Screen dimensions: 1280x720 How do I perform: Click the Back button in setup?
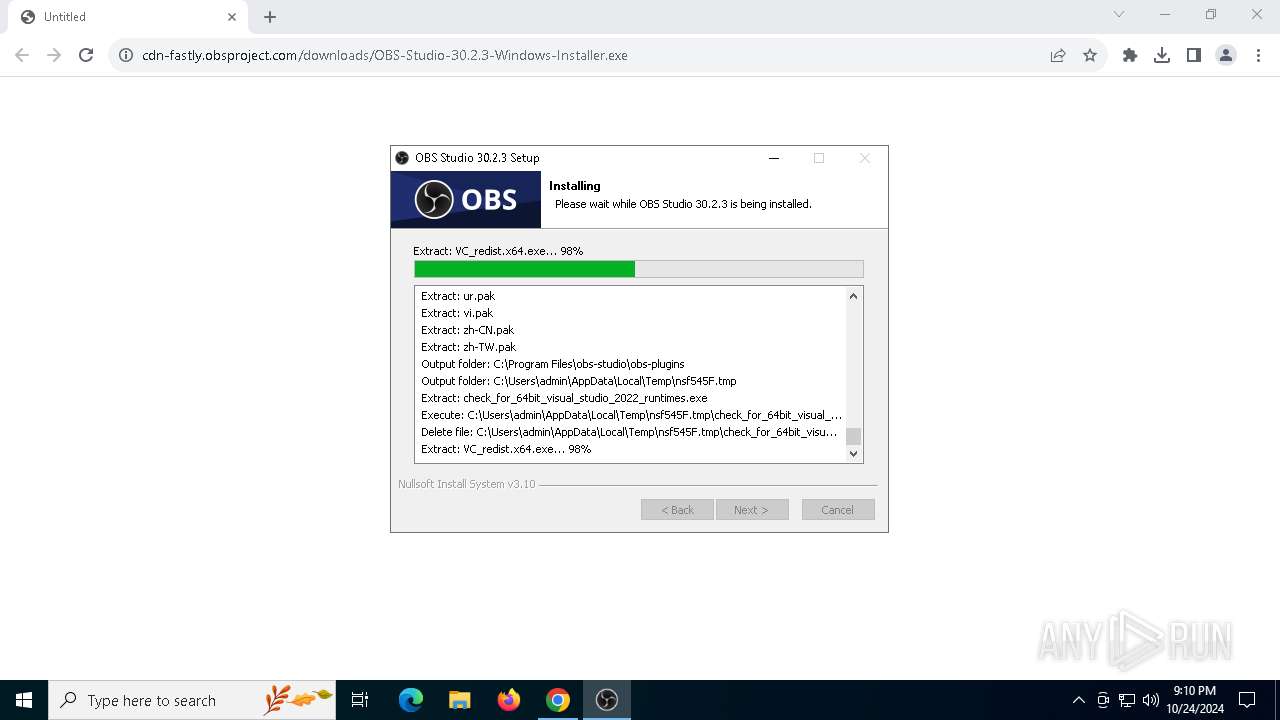point(677,510)
